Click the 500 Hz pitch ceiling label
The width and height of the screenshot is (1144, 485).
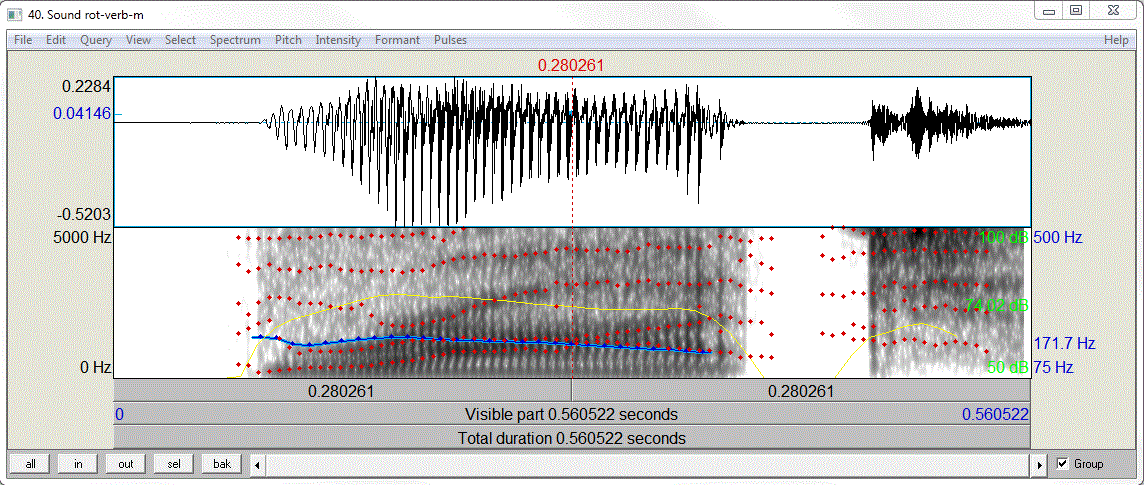(1058, 237)
